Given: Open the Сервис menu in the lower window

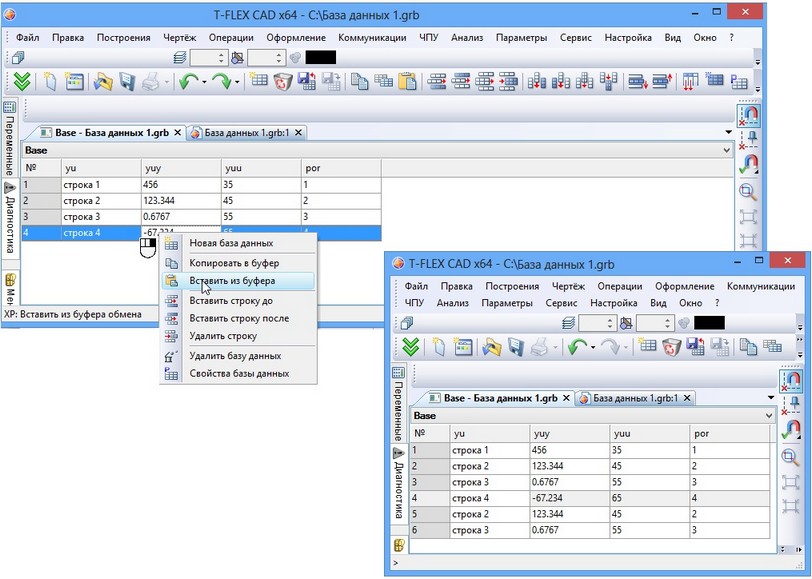Looking at the screenshot, I should click(561, 303).
